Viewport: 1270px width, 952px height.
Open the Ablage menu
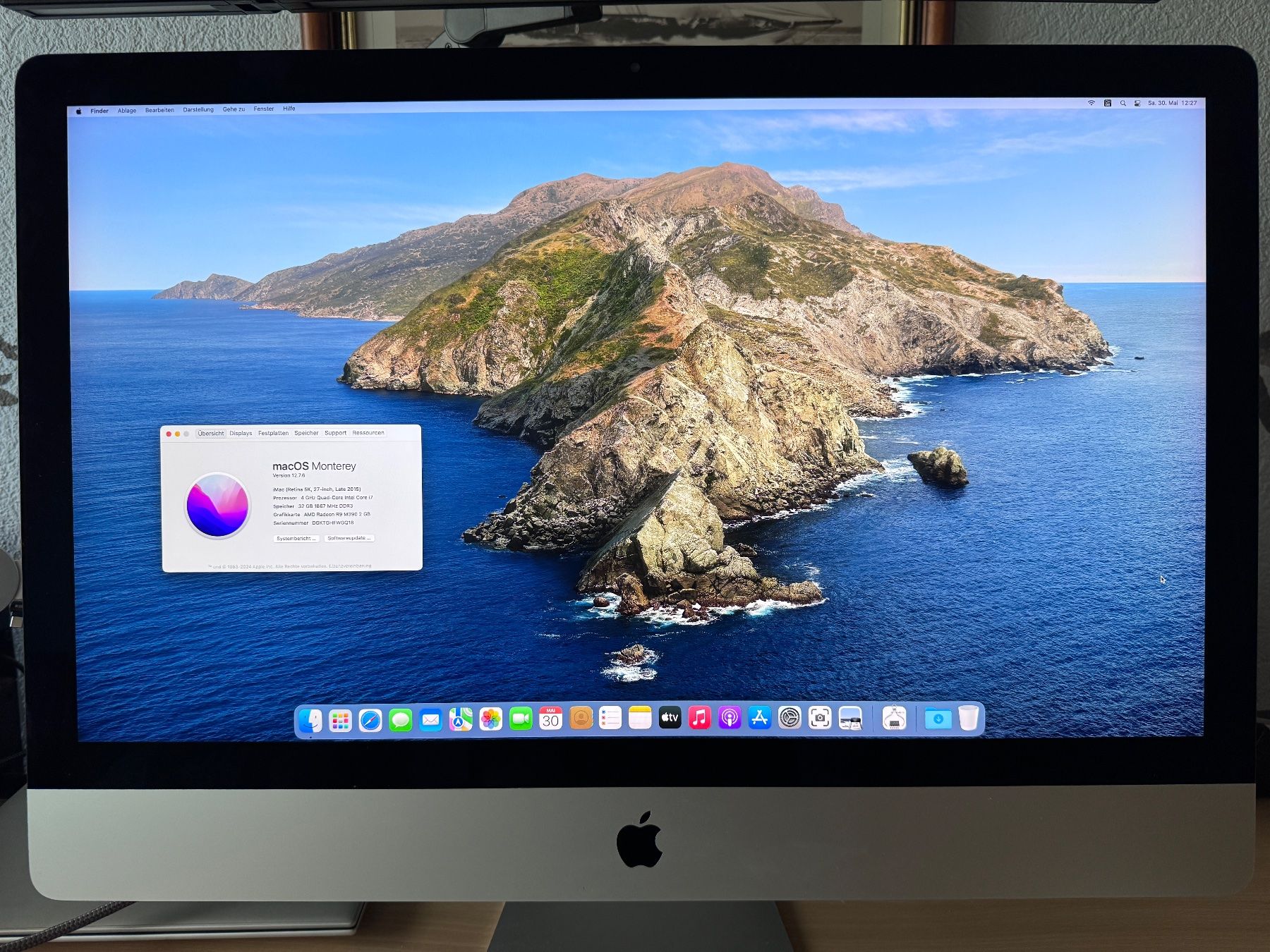(x=127, y=111)
